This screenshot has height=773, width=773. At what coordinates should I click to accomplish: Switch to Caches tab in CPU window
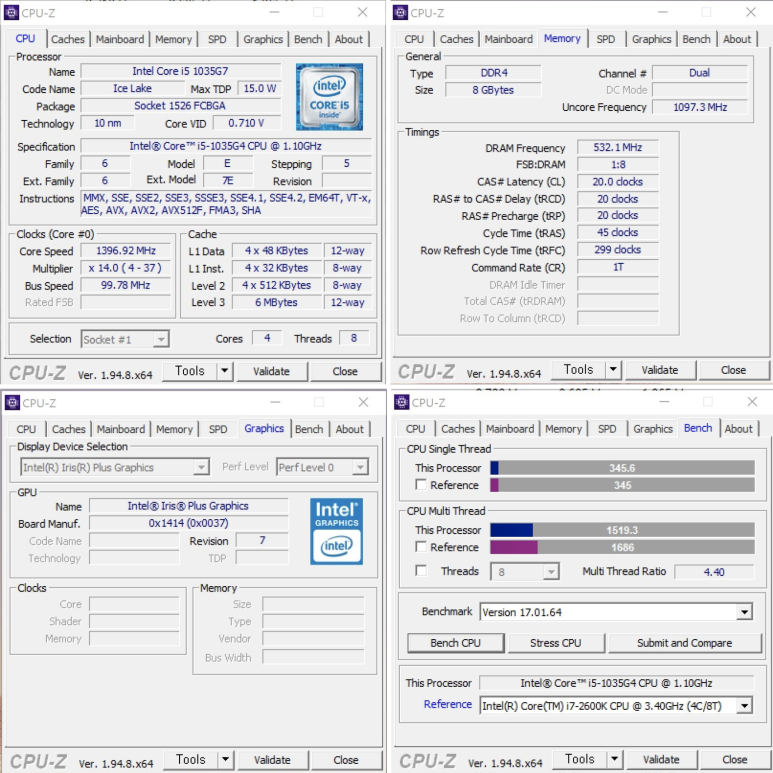pyautogui.click(x=68, y=39)
